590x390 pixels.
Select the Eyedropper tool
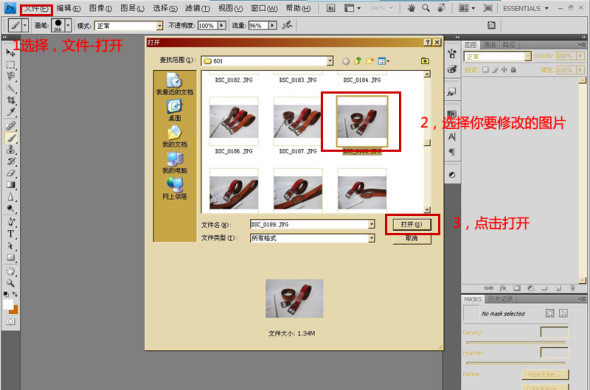[x=11, y=112]
